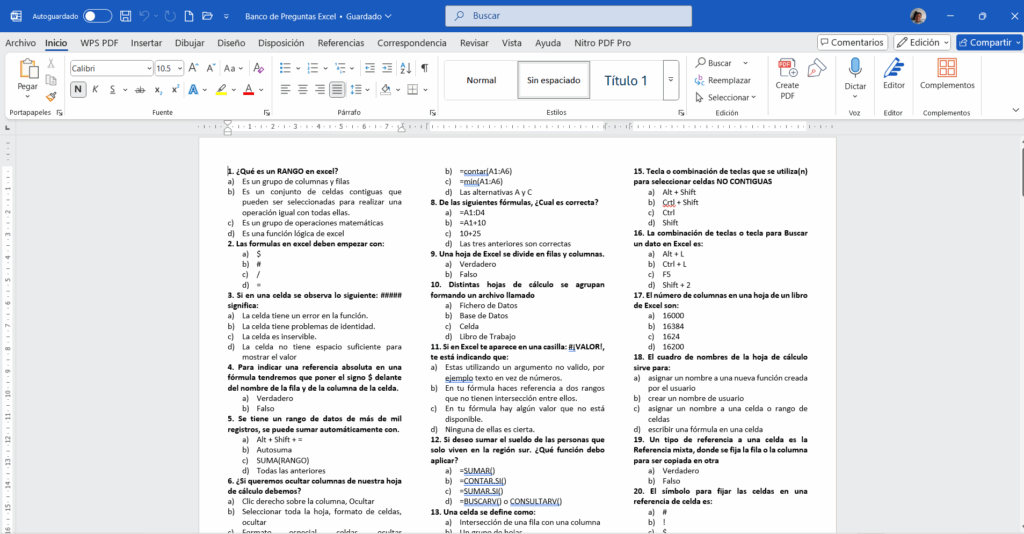Click Decrease indent icon
1024x534 pixels.
[370, 68]
